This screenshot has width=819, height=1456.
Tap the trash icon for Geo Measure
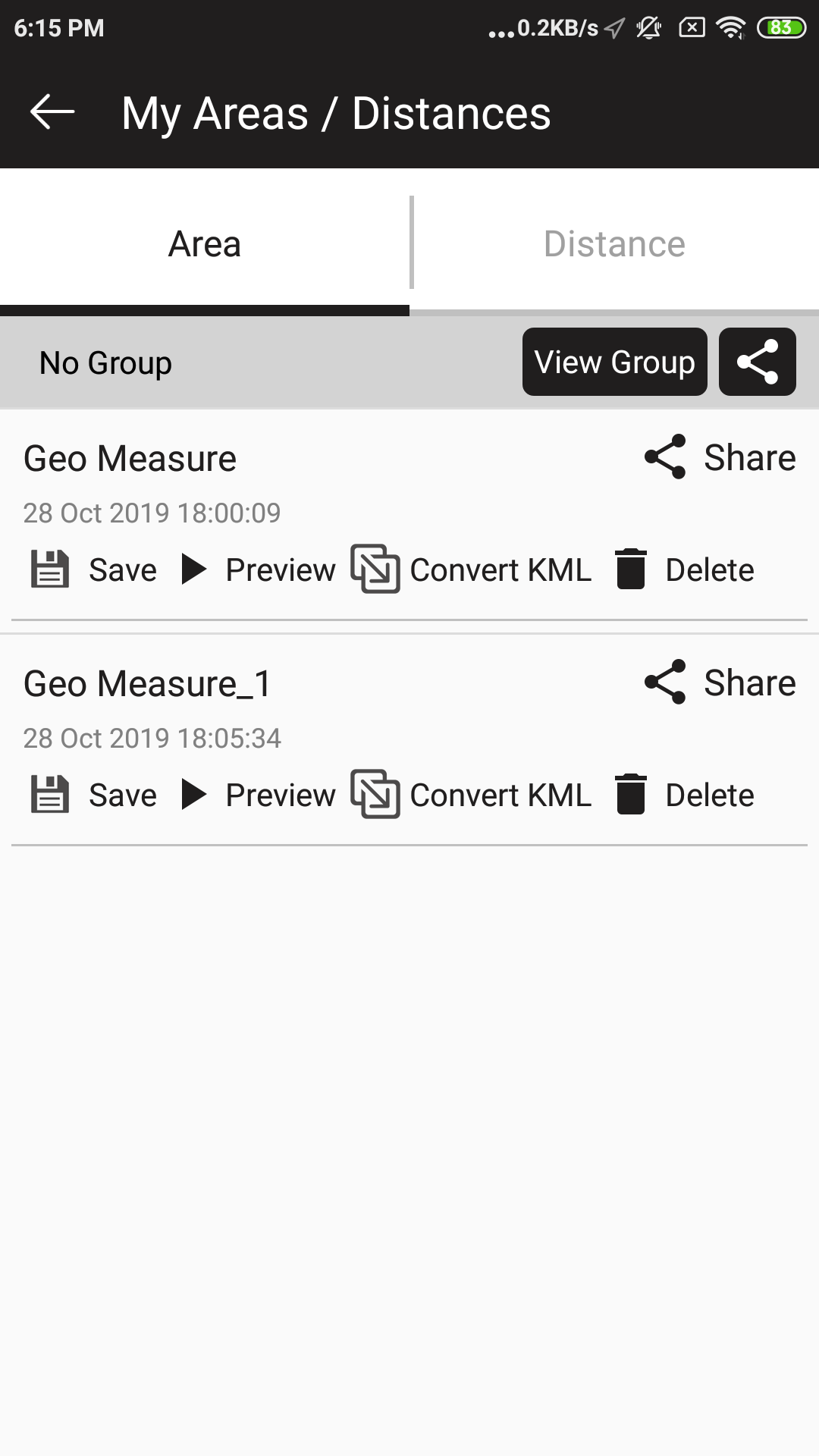[630, 569]
